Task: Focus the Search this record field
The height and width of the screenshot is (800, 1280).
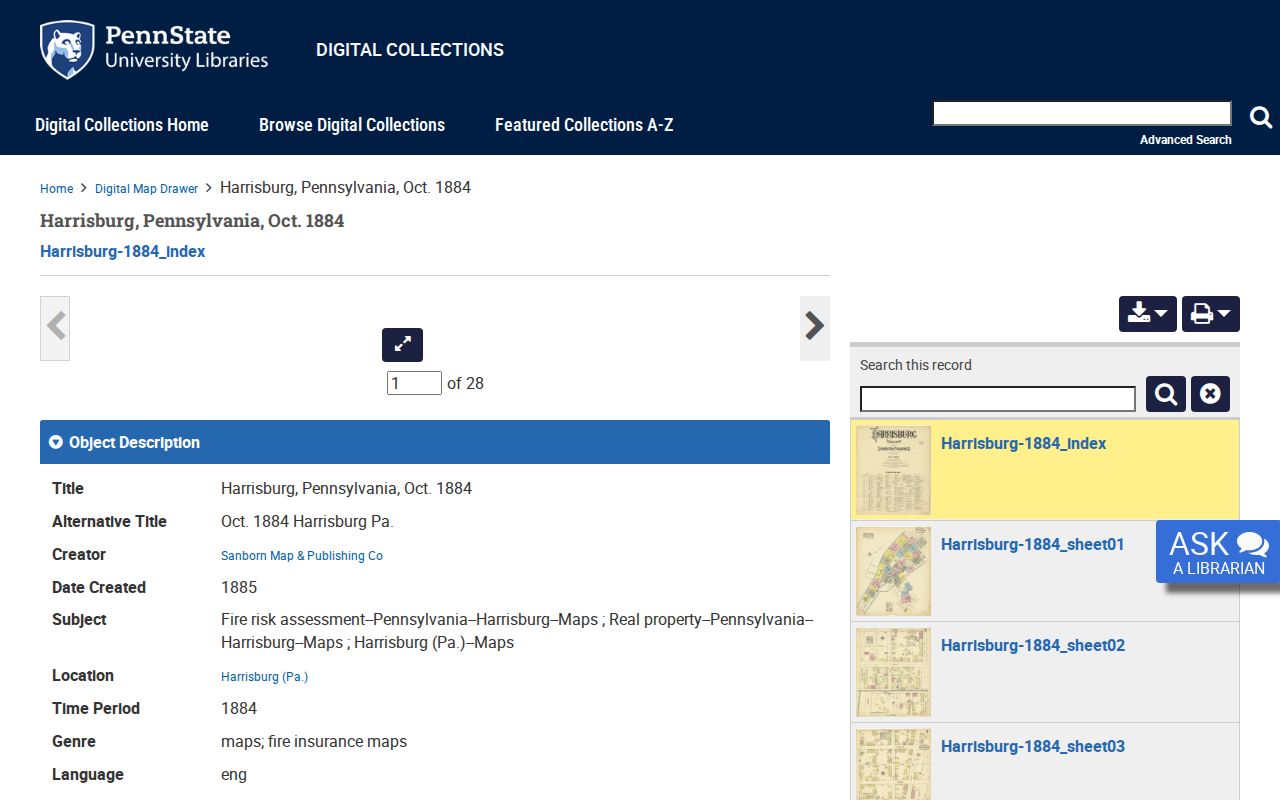Action: (998, 399)
